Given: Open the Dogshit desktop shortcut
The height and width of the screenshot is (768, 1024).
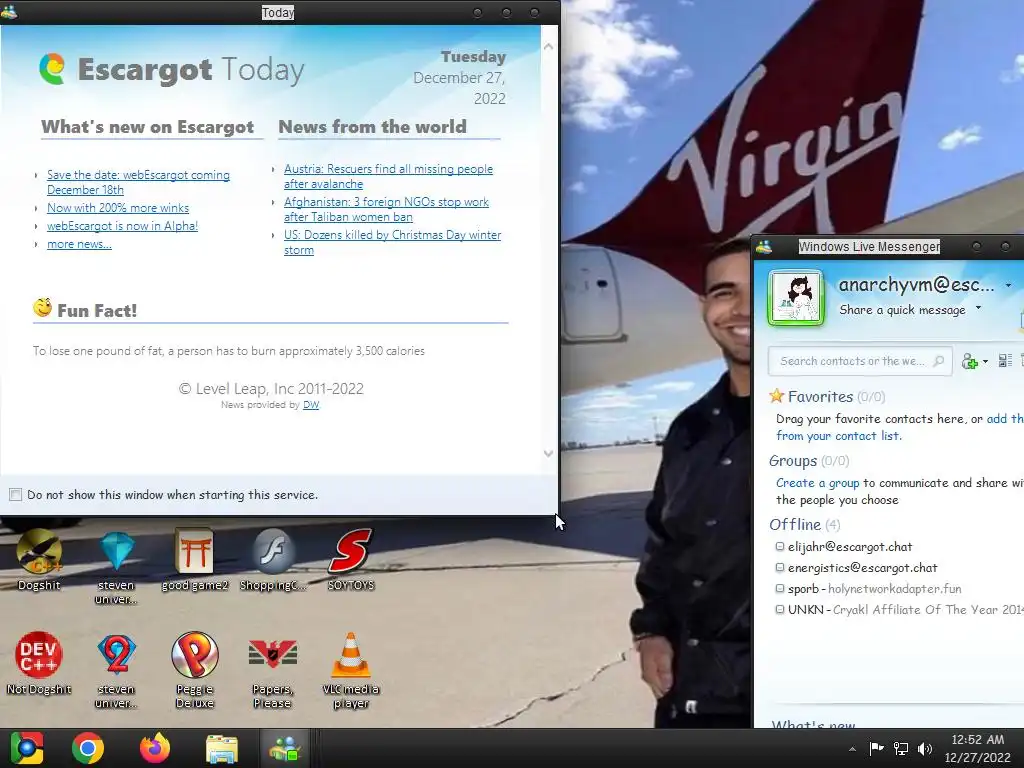Looking at the screenshot, I should (x=39, y=559).
